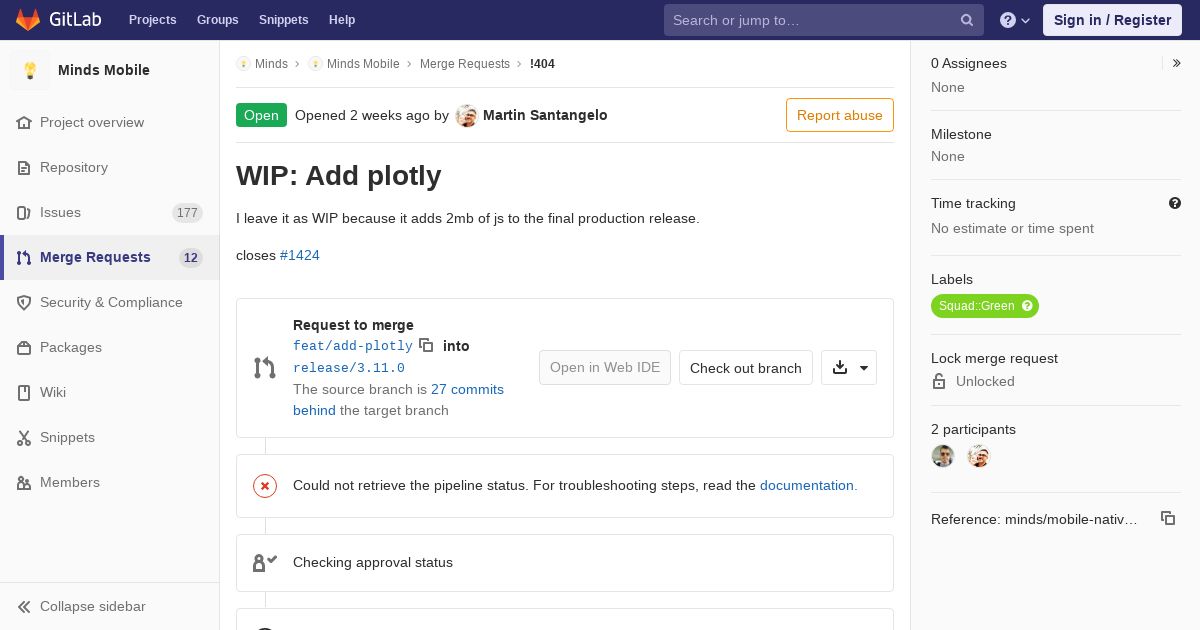Open the release/3.11.0 target branch link
The width and height of the screenshot is (1200, 630).
pos(349,368)
